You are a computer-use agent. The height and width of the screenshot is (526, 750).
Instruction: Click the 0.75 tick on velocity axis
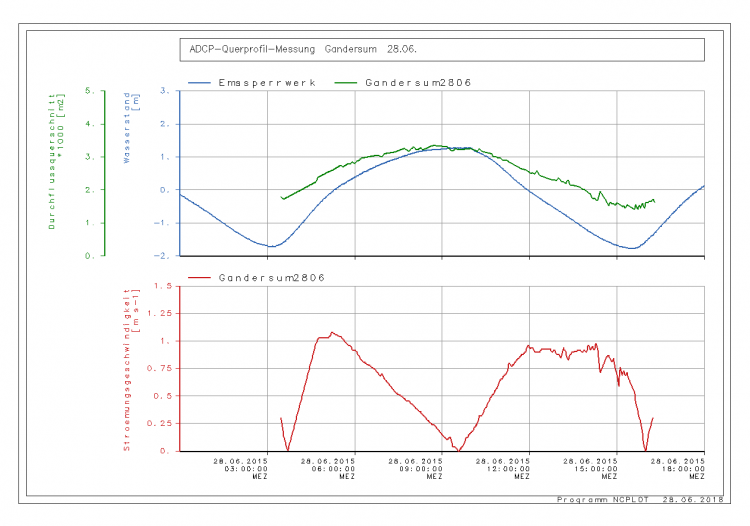click(x=160, y=369)
